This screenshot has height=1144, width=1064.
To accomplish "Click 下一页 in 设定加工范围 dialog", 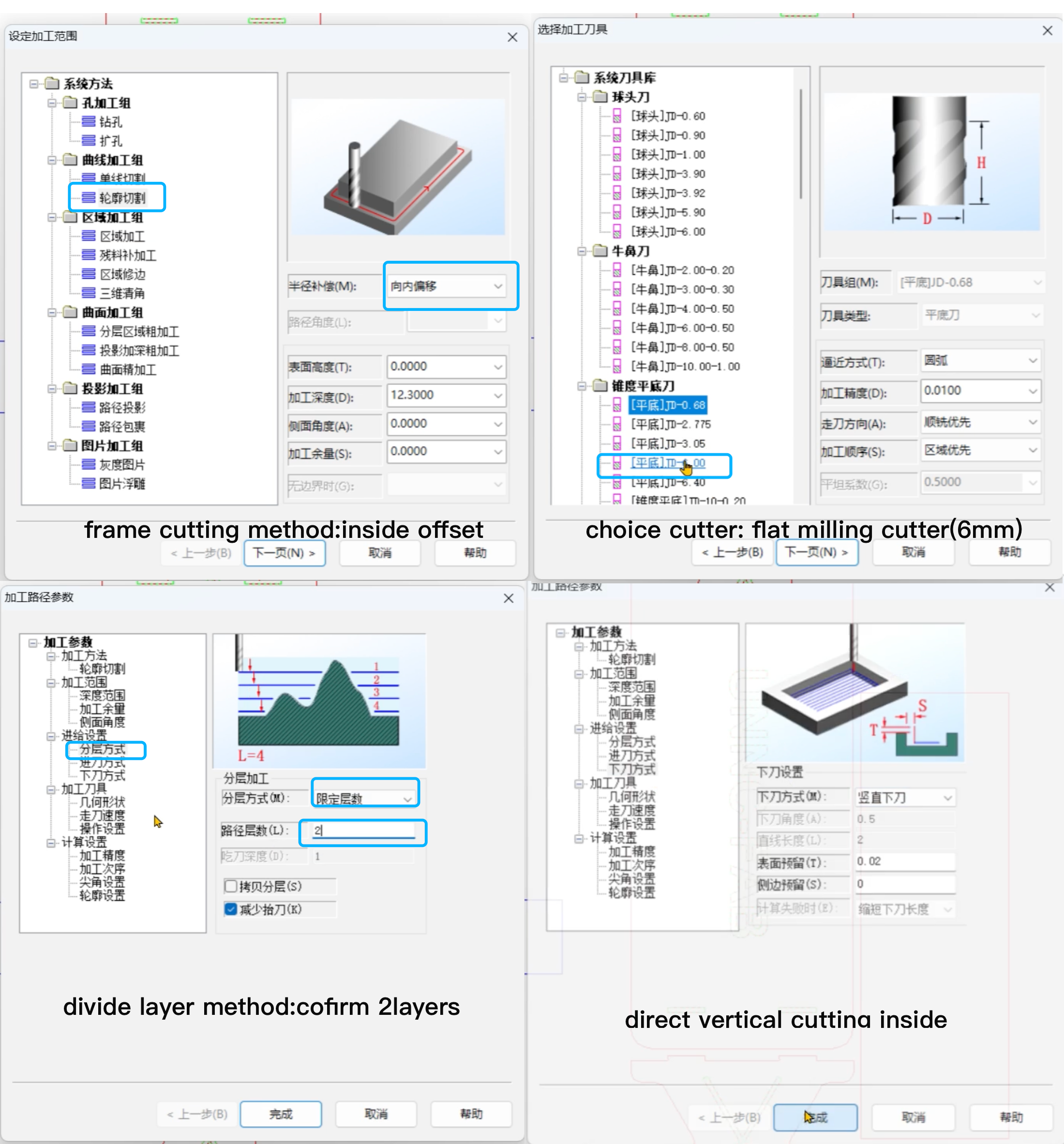I will 285,553.
